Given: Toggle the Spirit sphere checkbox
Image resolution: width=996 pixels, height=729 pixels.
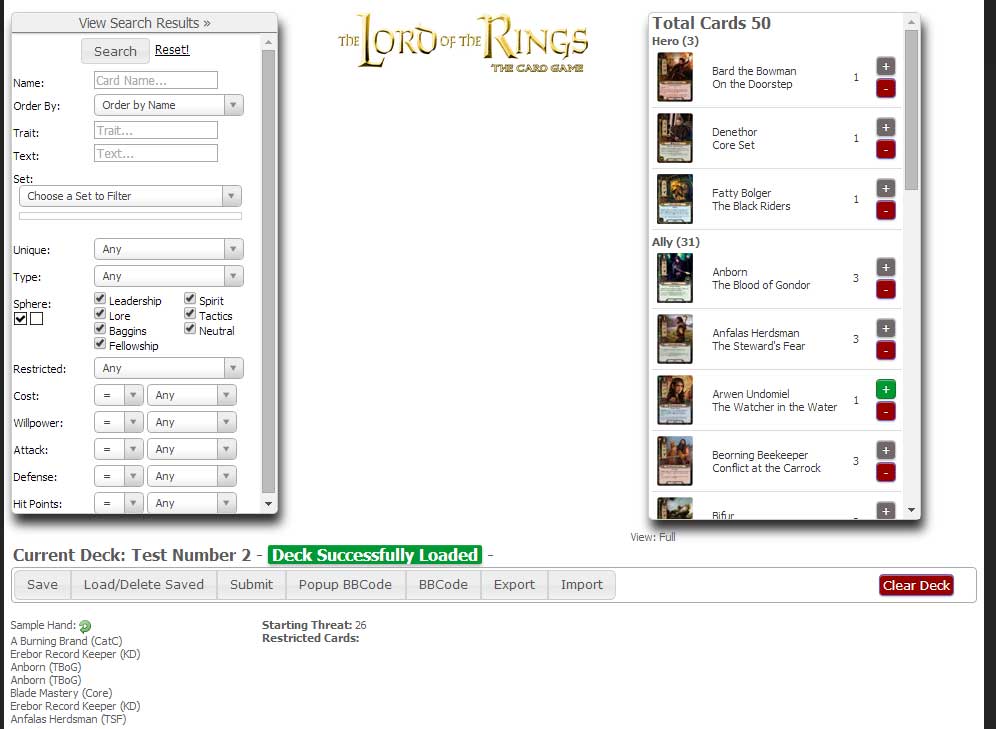Looking at the screenshot, I should click(190, 298).
